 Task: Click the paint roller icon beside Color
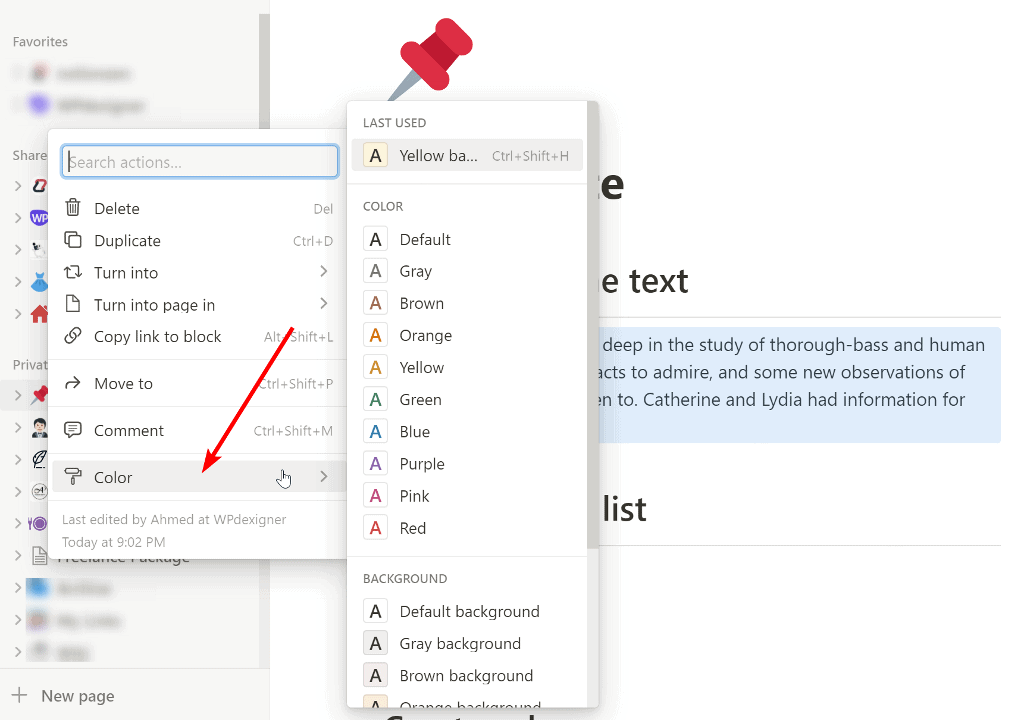[x=73, y=477]
